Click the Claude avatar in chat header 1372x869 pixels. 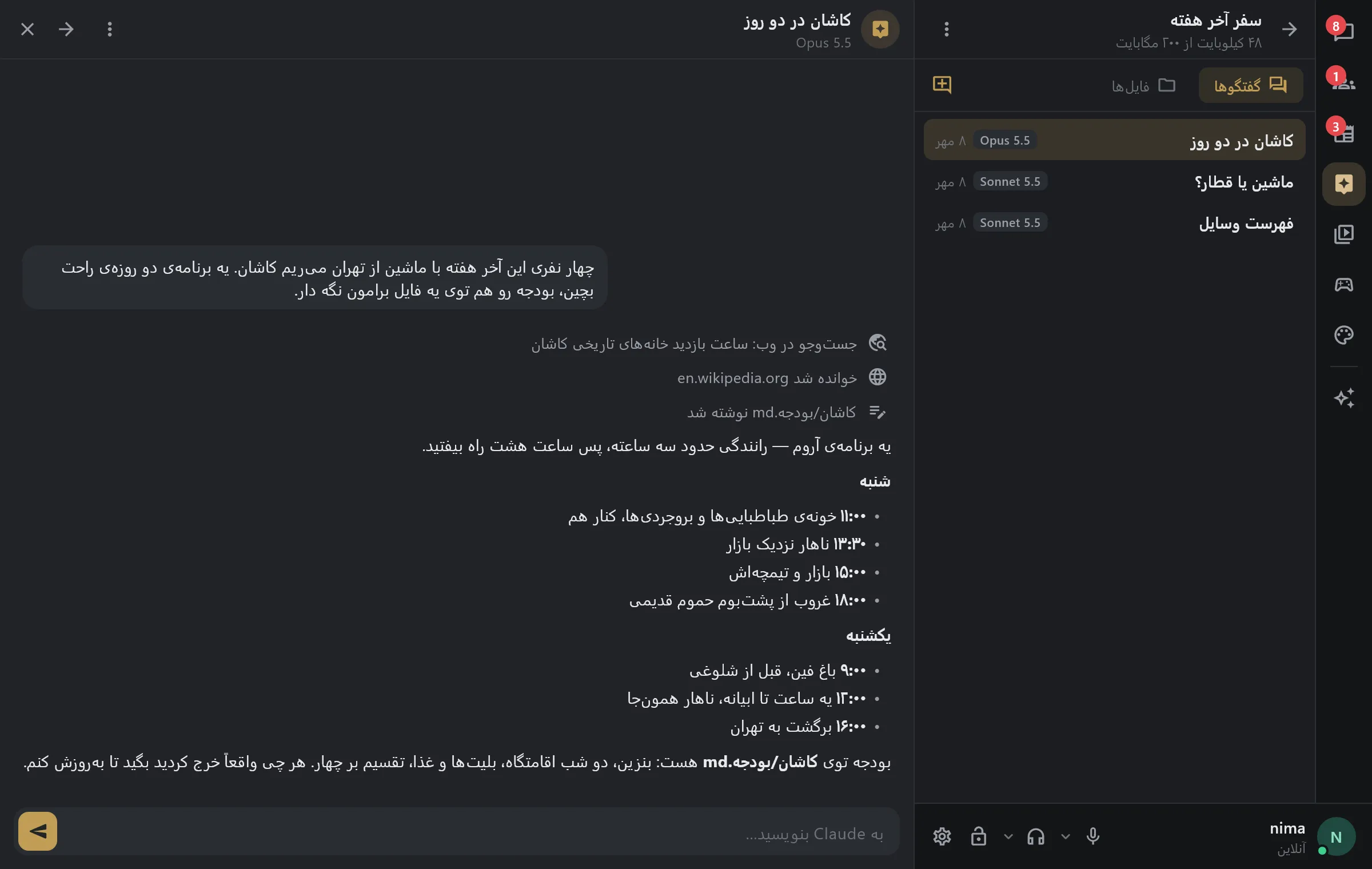880,29
